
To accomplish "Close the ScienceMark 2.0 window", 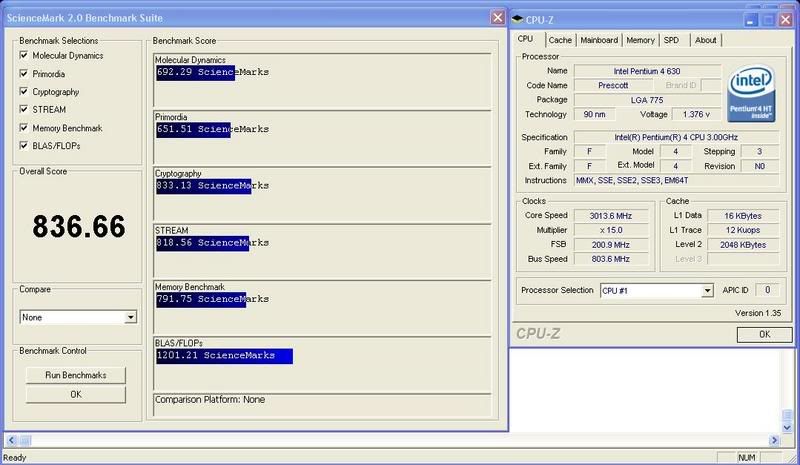I will click(x=497, y=18).
